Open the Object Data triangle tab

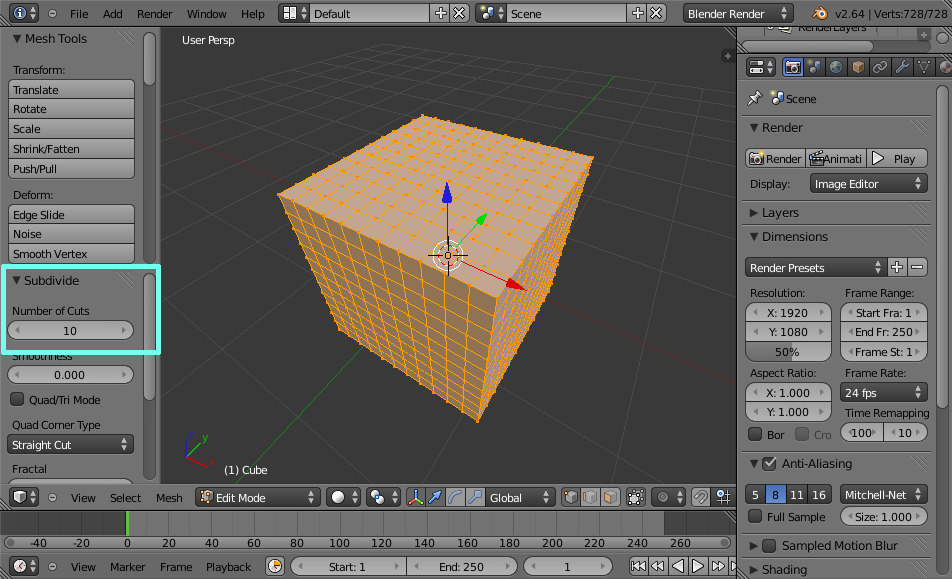pyautogui.click(x=924, y=67)
